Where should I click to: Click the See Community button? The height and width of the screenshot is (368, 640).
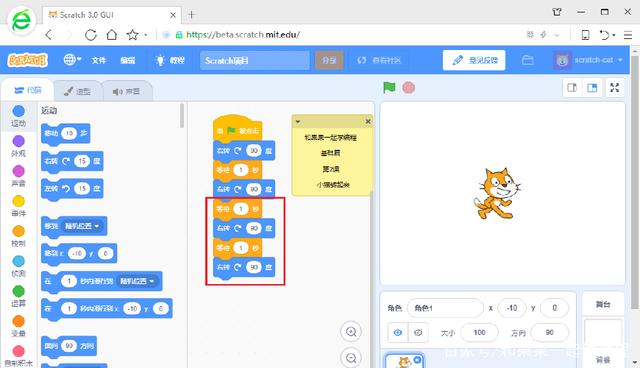[x=379, y=60]
